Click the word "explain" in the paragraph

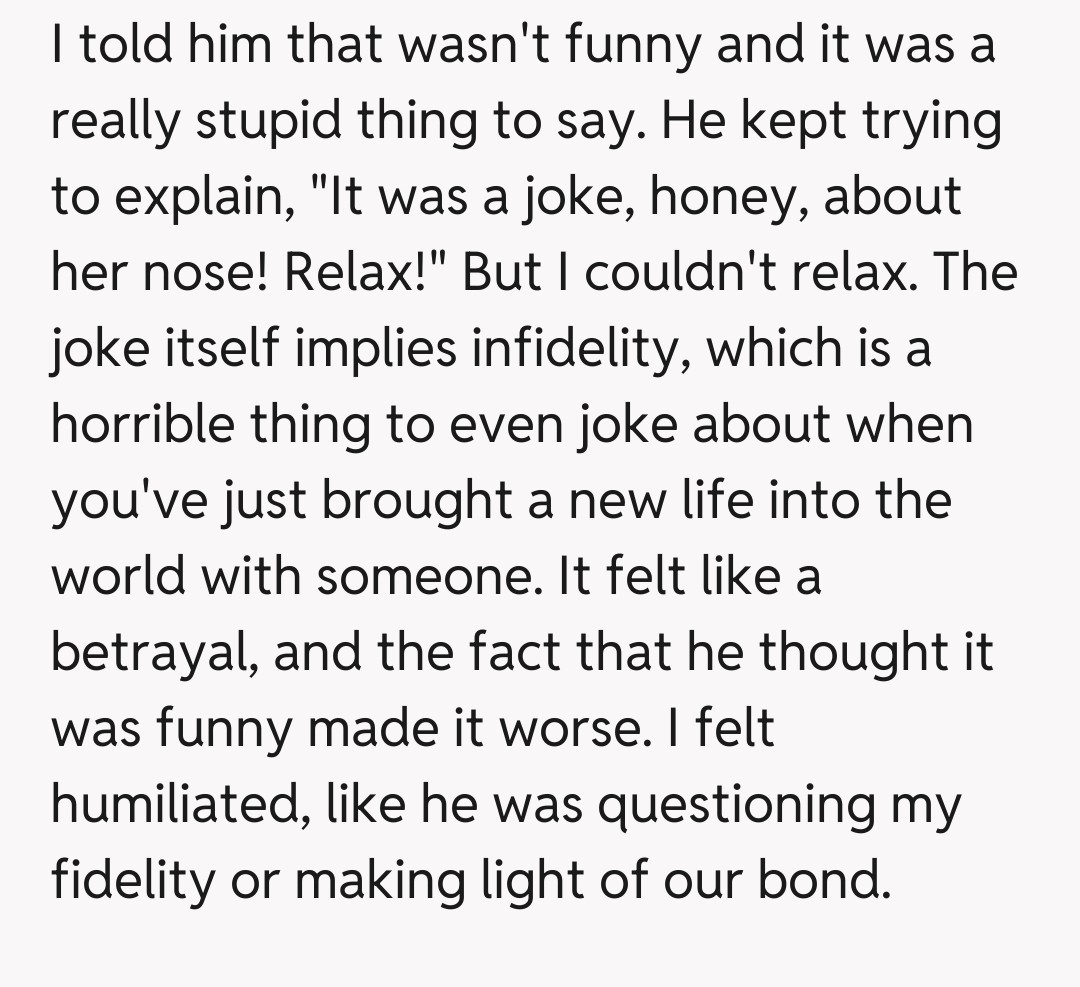coord(197,198)
